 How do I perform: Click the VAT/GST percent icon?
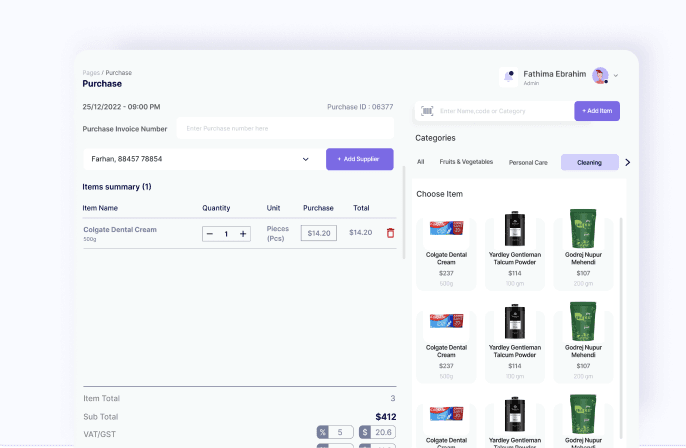point(322,432)
